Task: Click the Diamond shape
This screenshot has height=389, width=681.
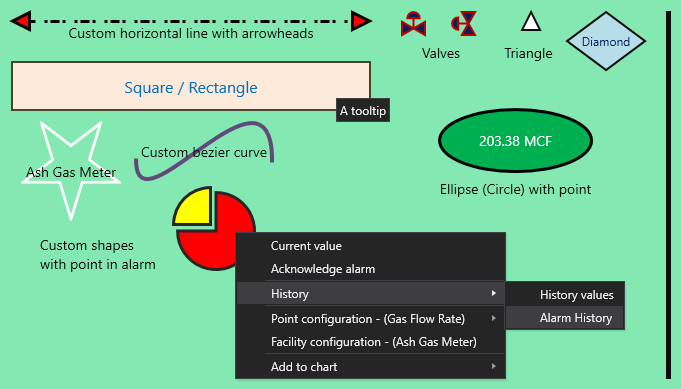Action: [x=606, y=41]
